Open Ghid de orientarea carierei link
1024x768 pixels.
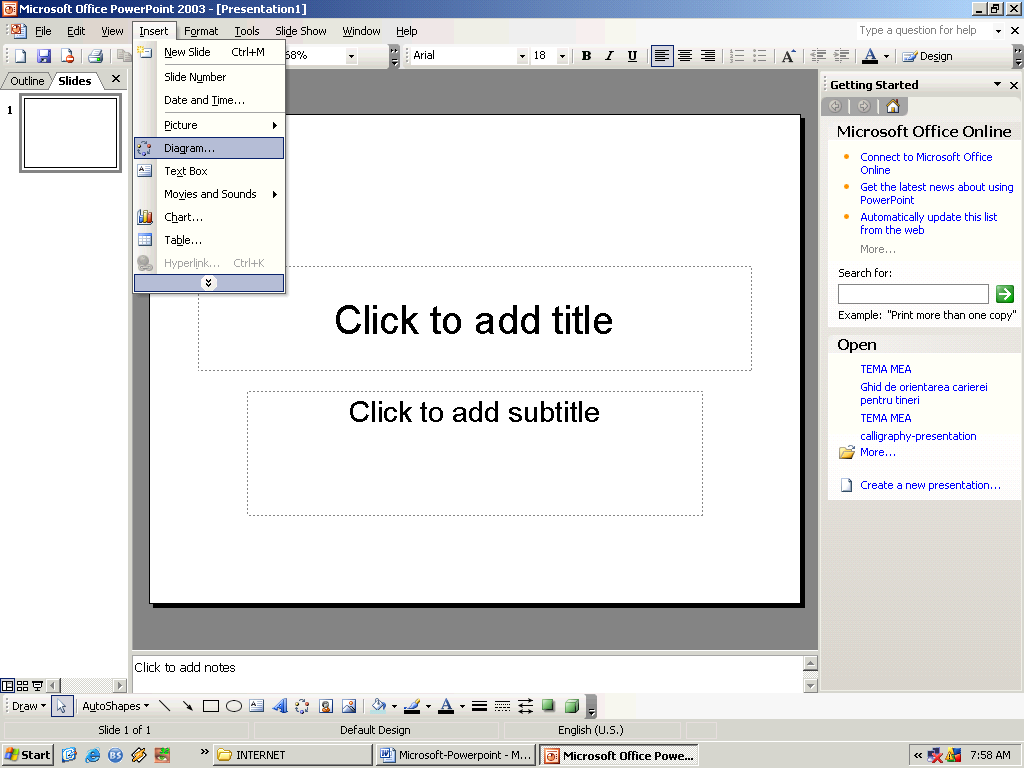[923, 393]
